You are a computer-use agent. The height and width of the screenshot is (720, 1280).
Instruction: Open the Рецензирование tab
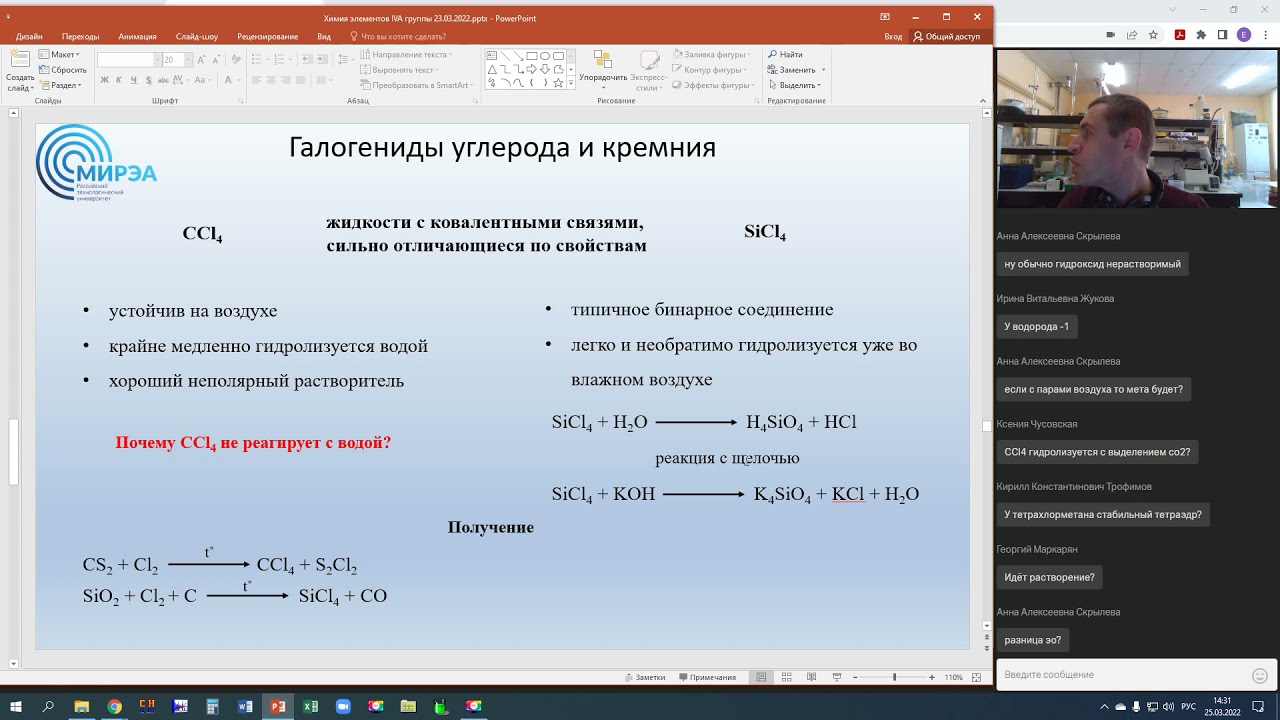pyautogui.click(x=267, y=36)
